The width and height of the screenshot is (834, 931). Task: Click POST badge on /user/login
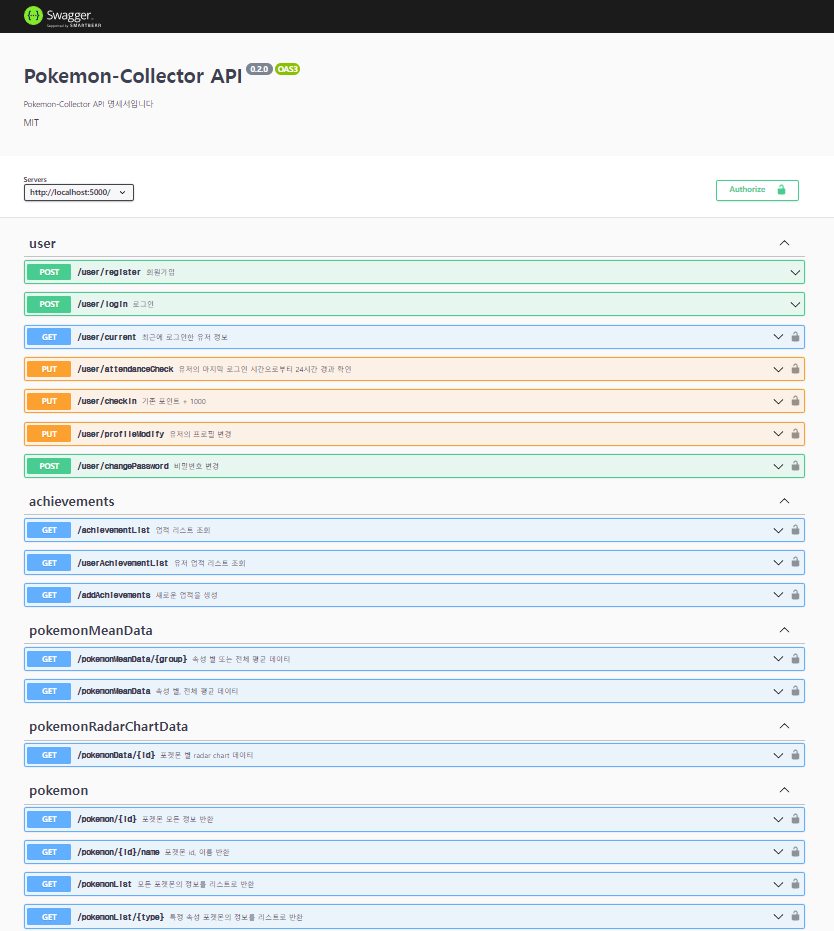(x=49, y=304)
